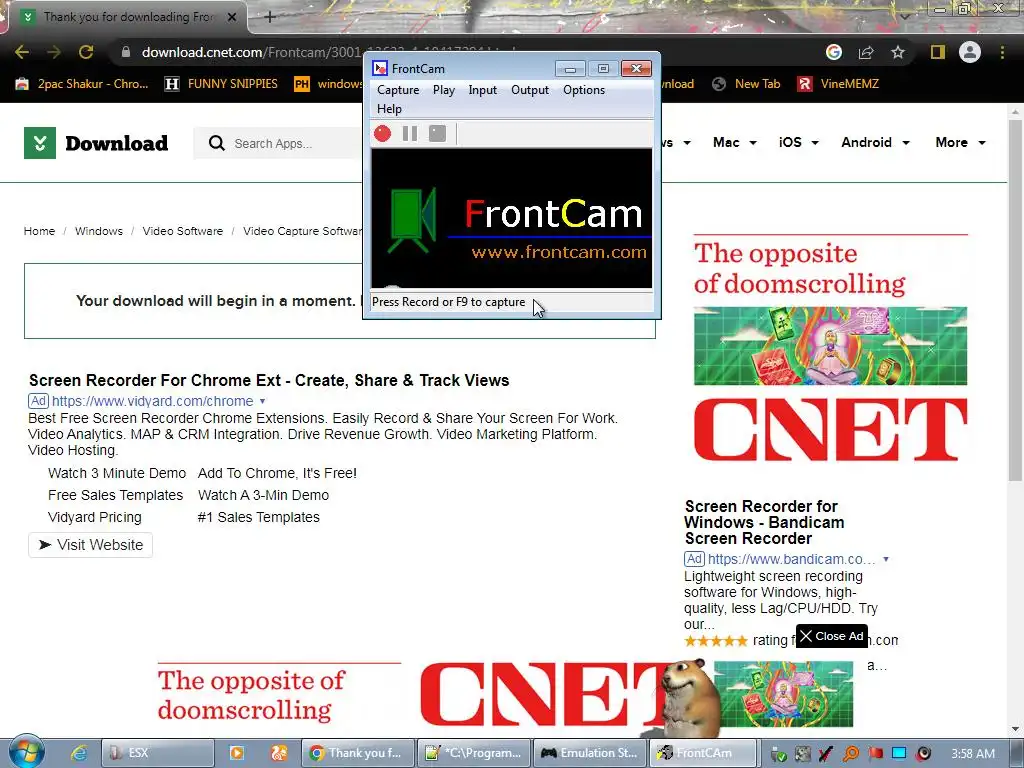Click the 3:58 AM system clock
Image resolution: width=1024 pixels, height=768 pixels.
(973, 754)
